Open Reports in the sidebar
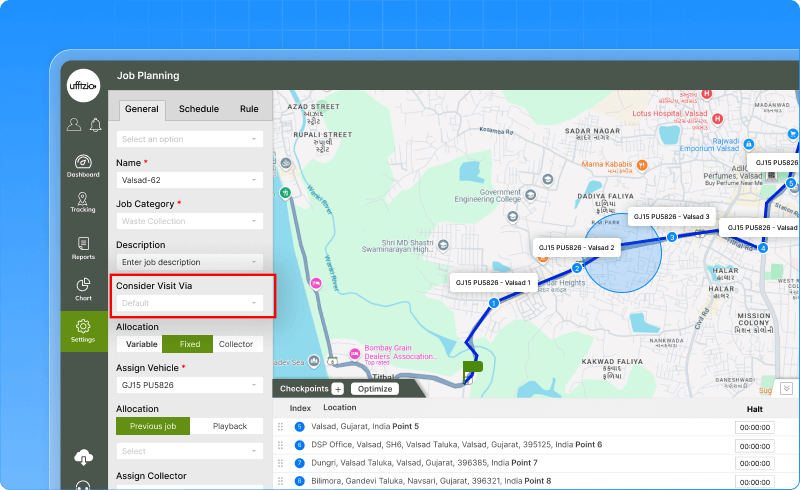 83,247
